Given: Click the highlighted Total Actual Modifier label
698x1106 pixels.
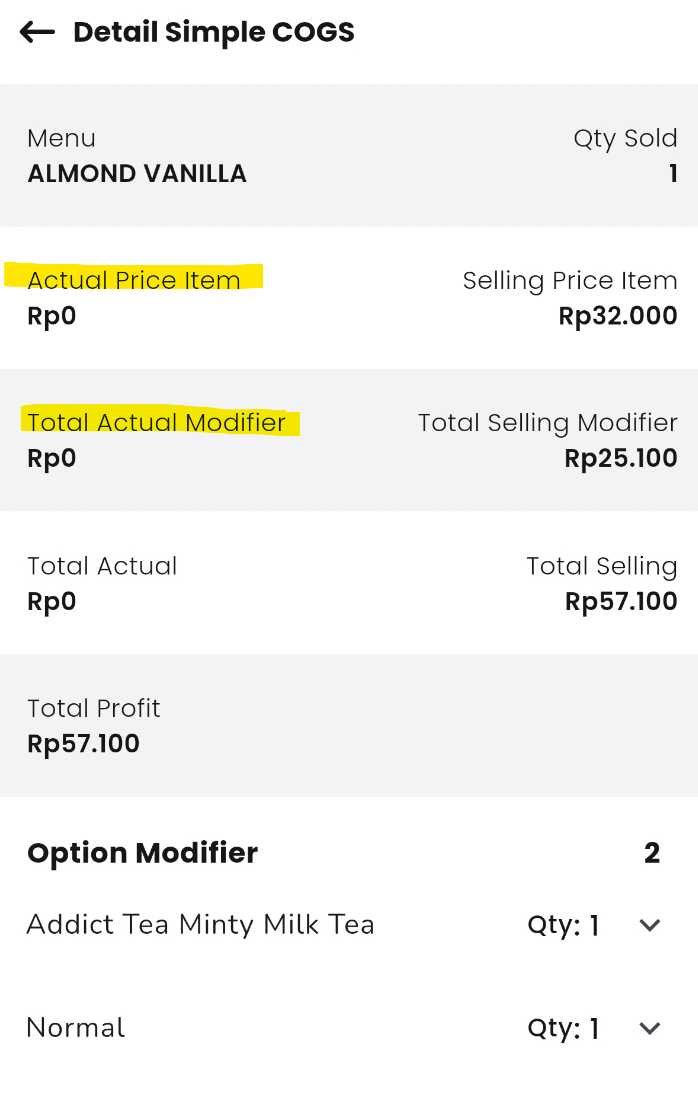Looking at the screenshot, I should (157, 423).
